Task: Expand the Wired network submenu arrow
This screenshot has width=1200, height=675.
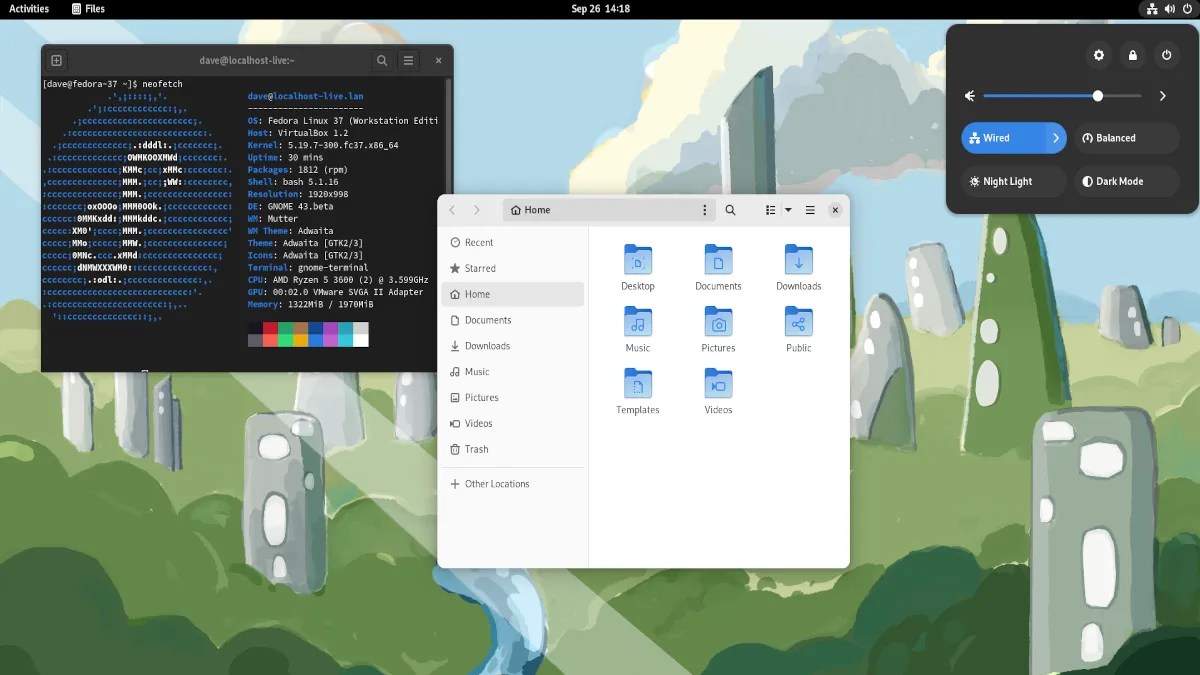Action: click(1056, 138)
